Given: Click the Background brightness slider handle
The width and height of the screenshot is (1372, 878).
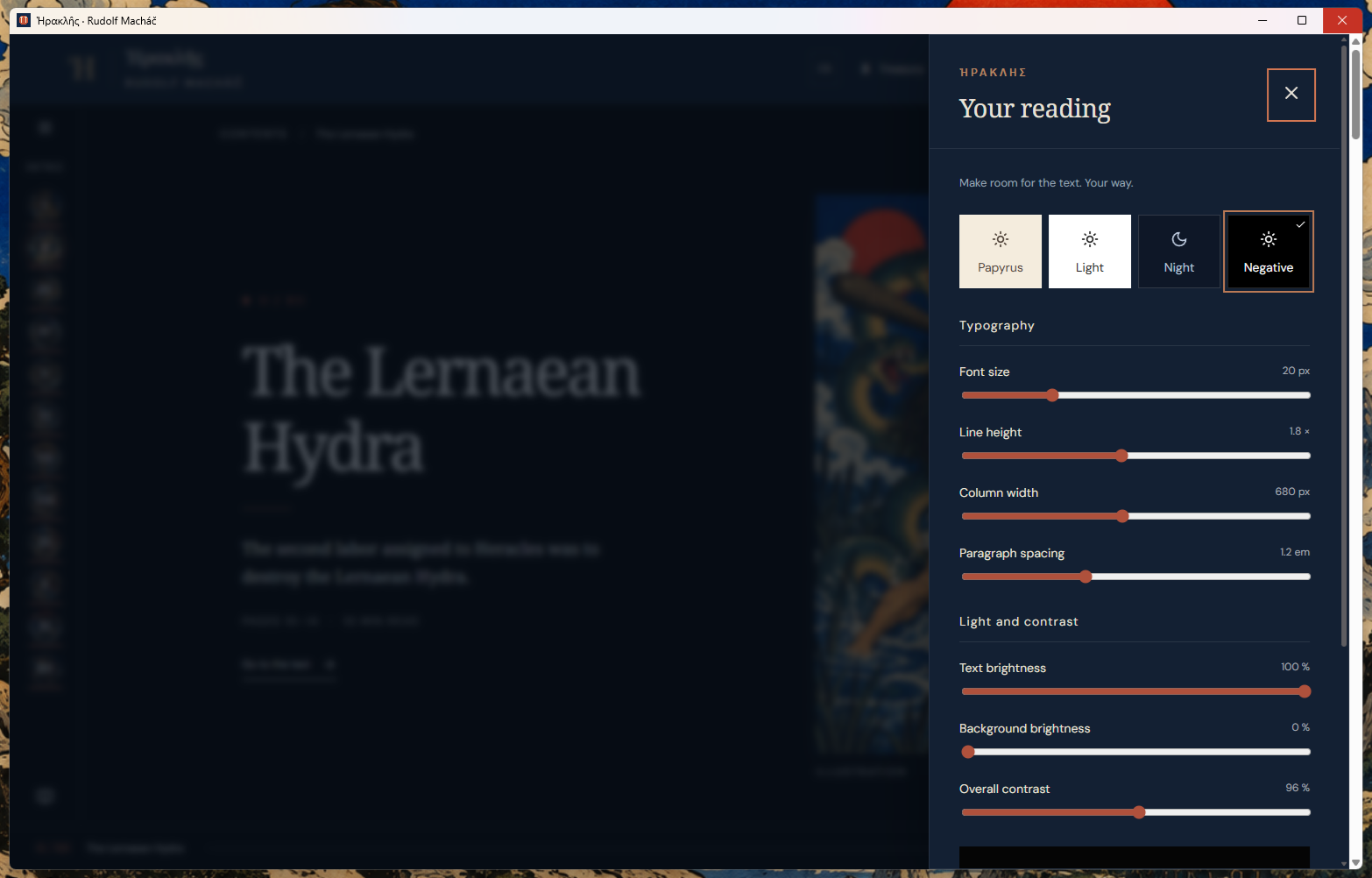Looking at the screenshot, I should (x=967, y=752).
